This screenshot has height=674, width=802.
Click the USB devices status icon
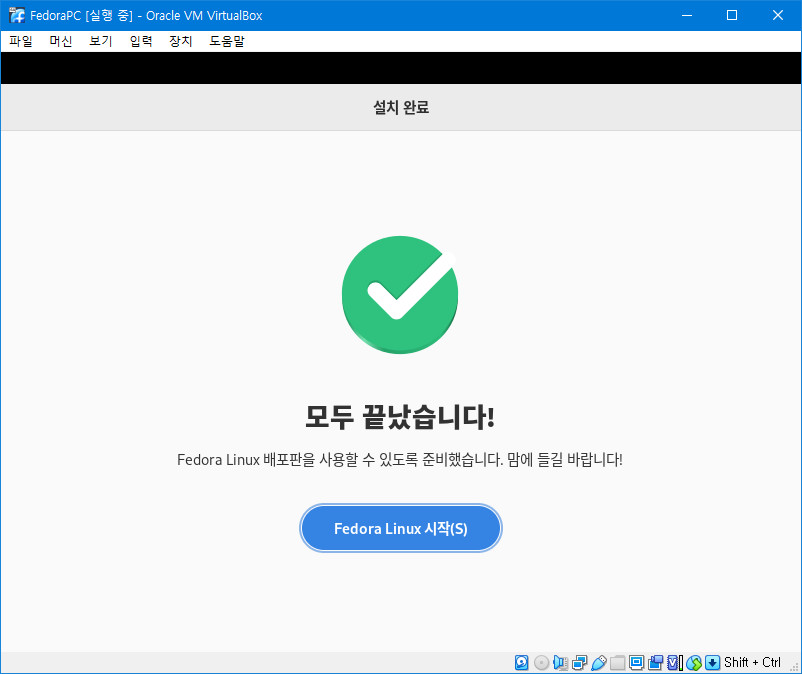(599, 662)
